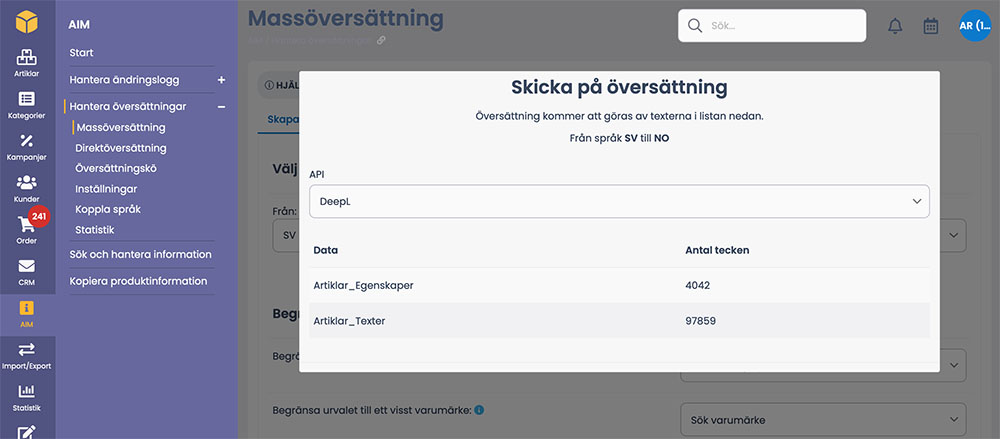Image resolution: width=1000 pixels, height=439 pixels.
Task: Select Direktöversättning in the menu
Action: [121, 148]
